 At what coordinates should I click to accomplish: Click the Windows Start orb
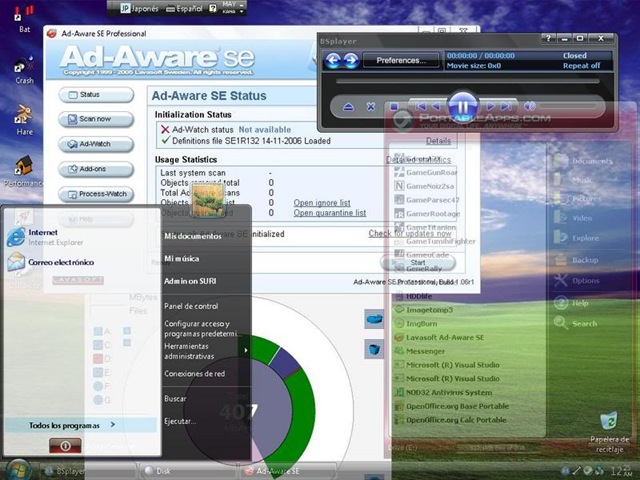[17, 470]
